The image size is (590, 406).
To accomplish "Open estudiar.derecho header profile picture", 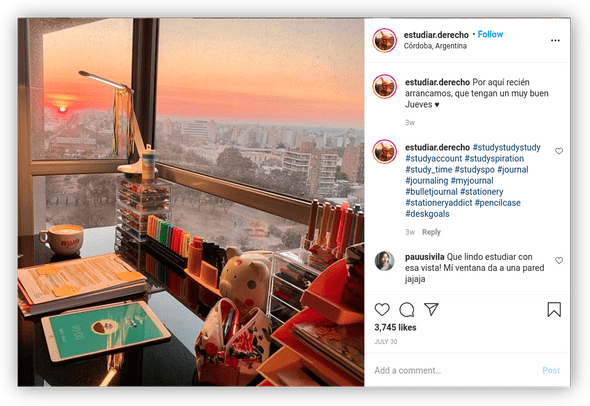I will coord(385,40).
